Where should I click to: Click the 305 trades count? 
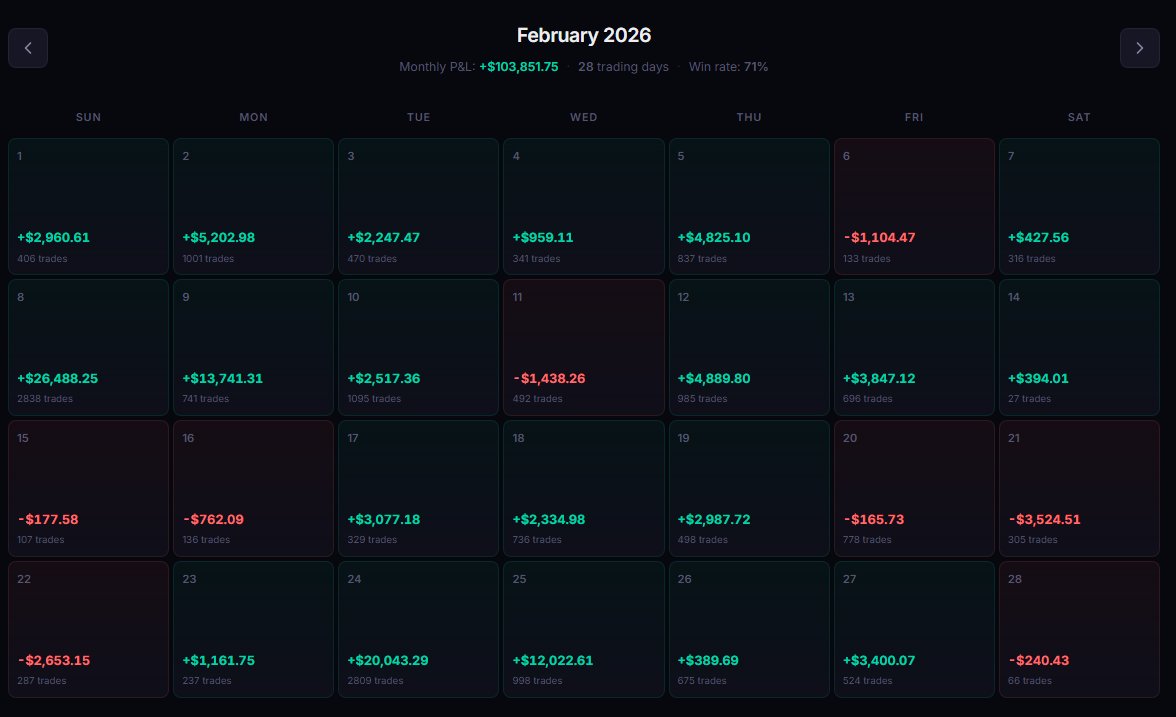1033,540
